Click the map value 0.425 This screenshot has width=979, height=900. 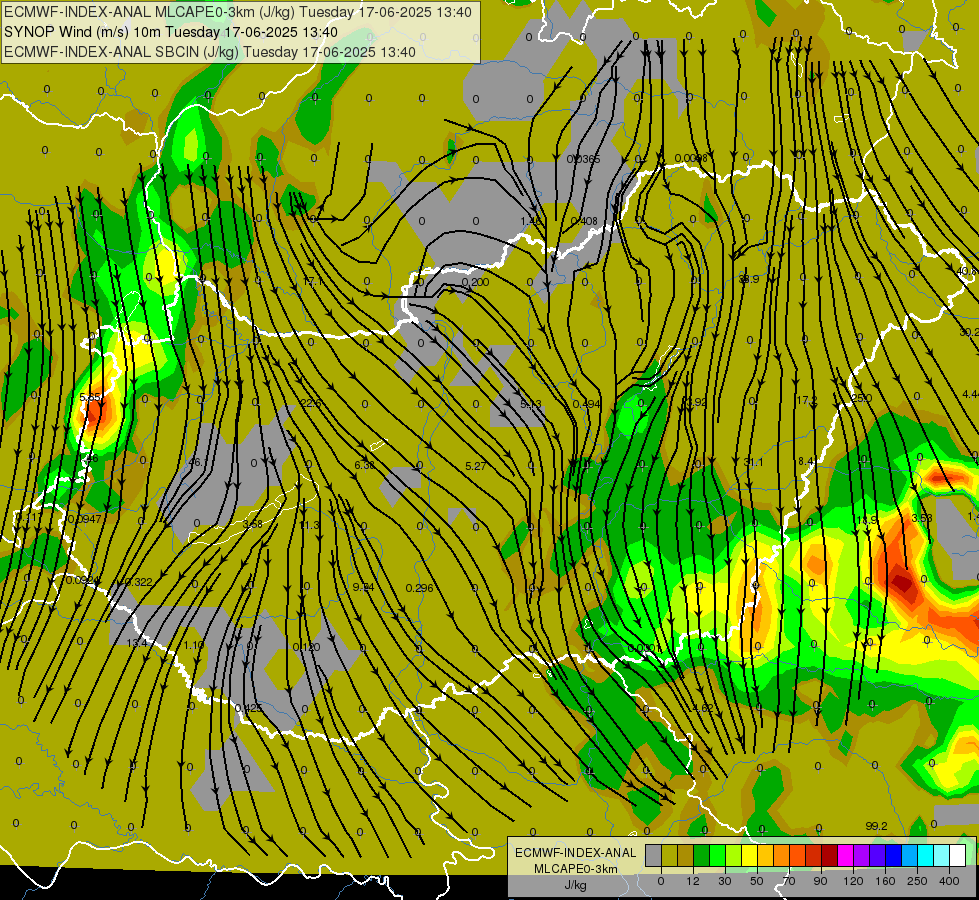[248, 708]
